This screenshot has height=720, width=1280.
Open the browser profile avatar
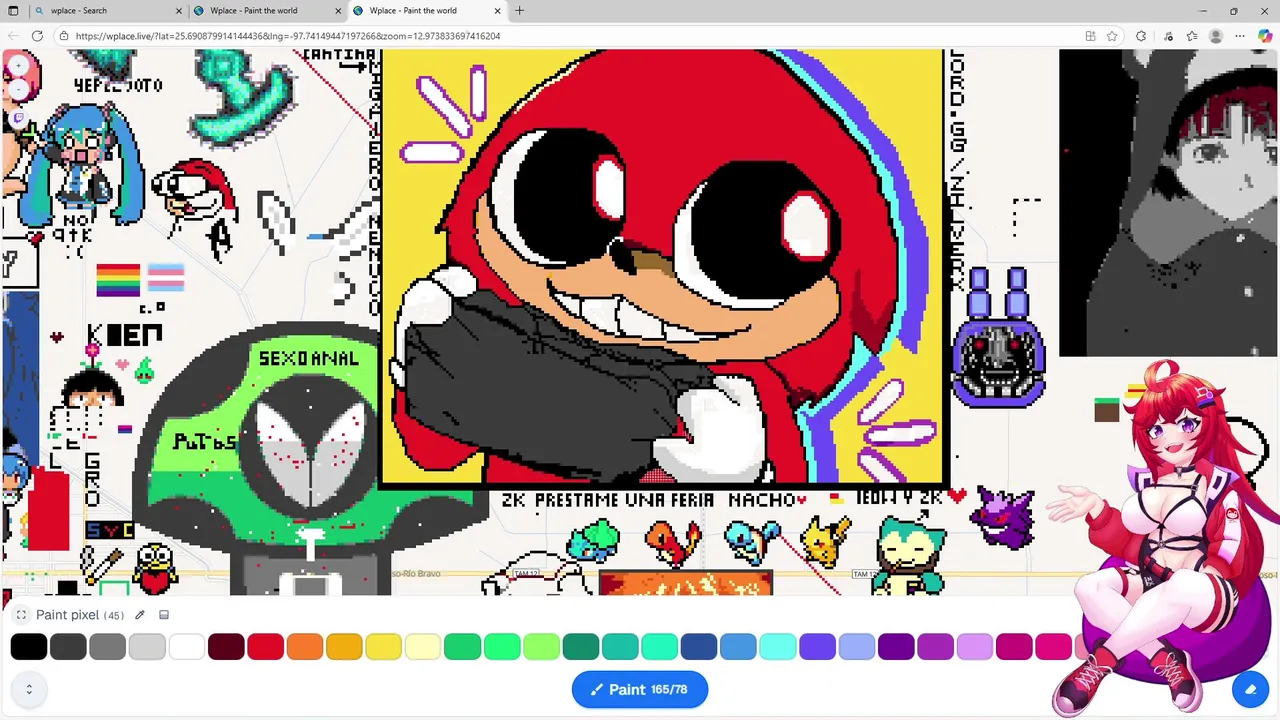(1216, 36)
